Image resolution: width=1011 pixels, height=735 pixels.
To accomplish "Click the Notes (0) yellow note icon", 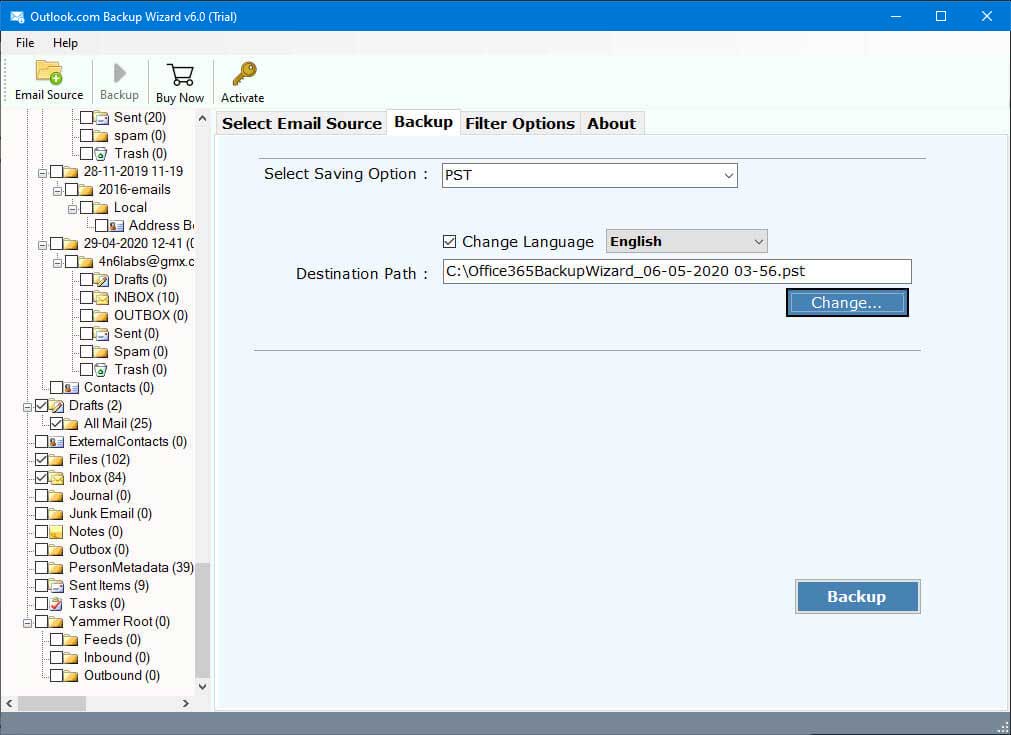I will [57, 532].
